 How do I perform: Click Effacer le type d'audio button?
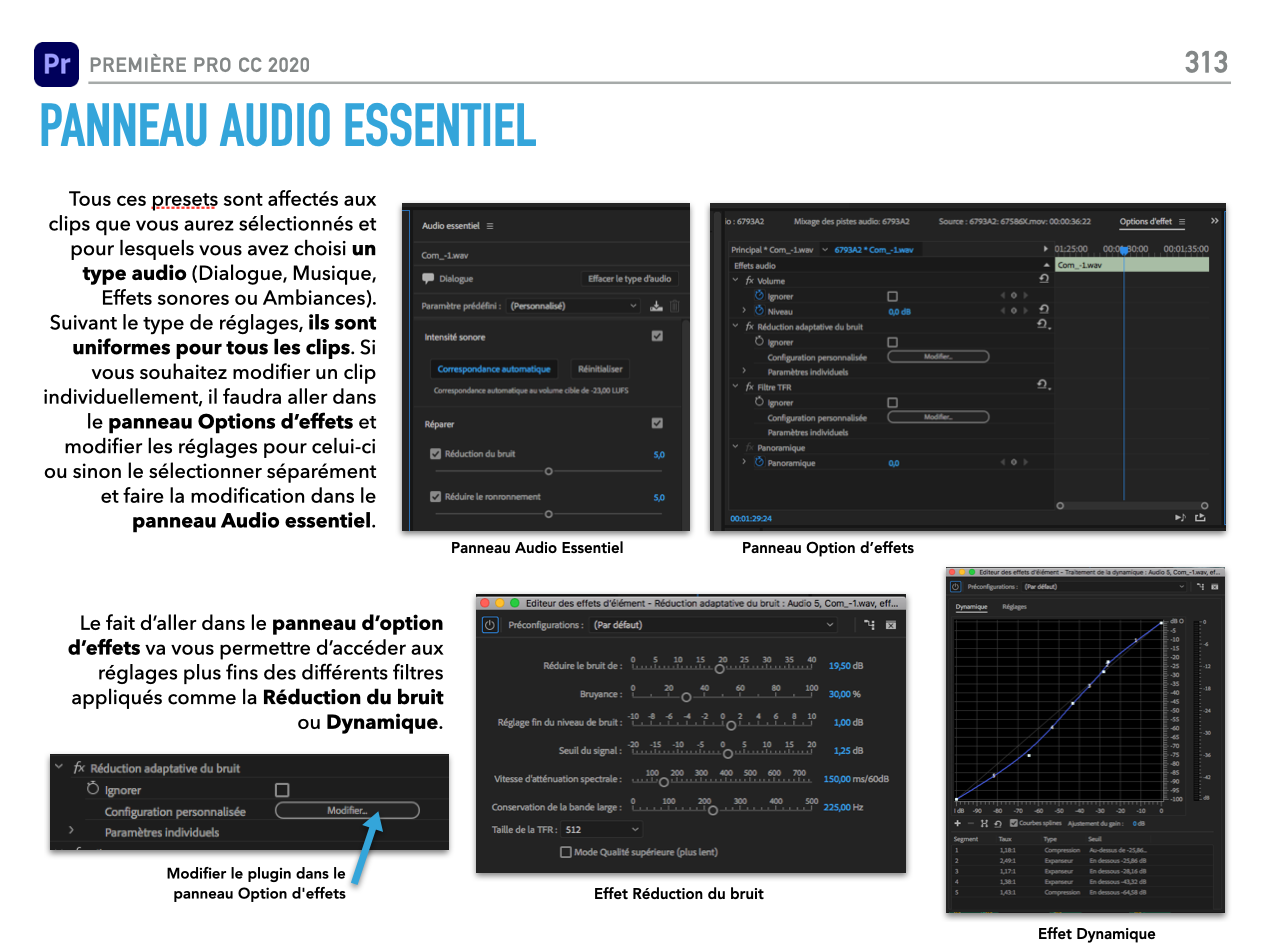pyautogui.click(x=629, y=279)
